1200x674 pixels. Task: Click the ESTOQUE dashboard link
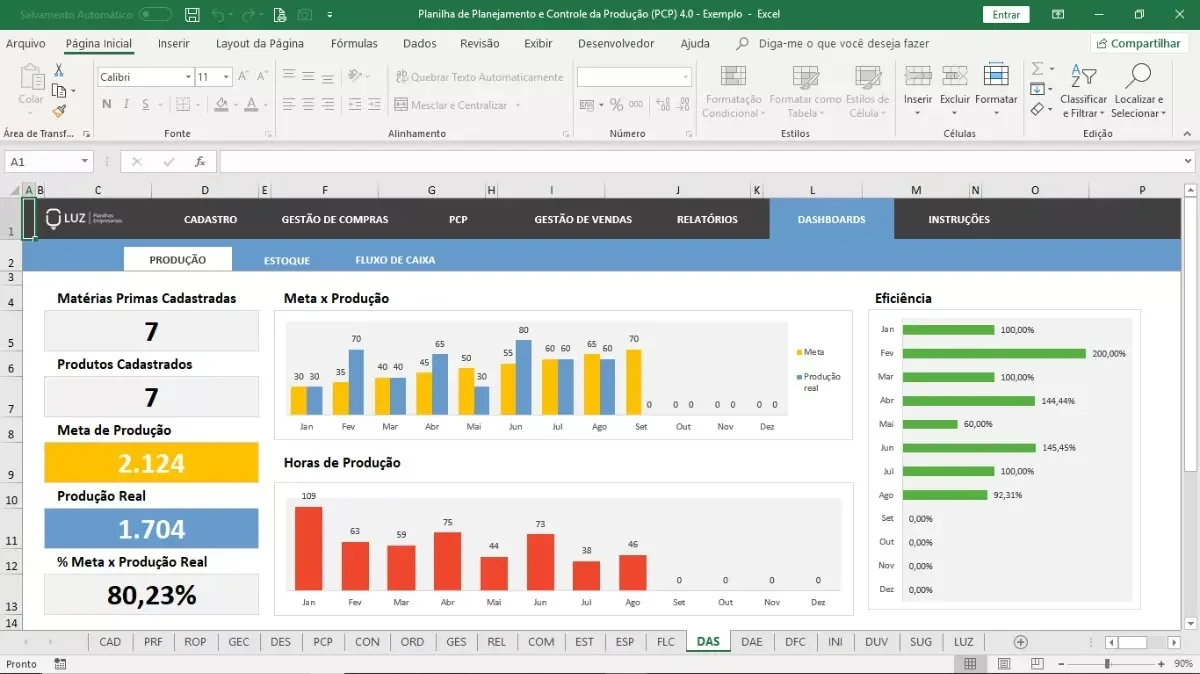pyautogui.click(x=287, y=260)
